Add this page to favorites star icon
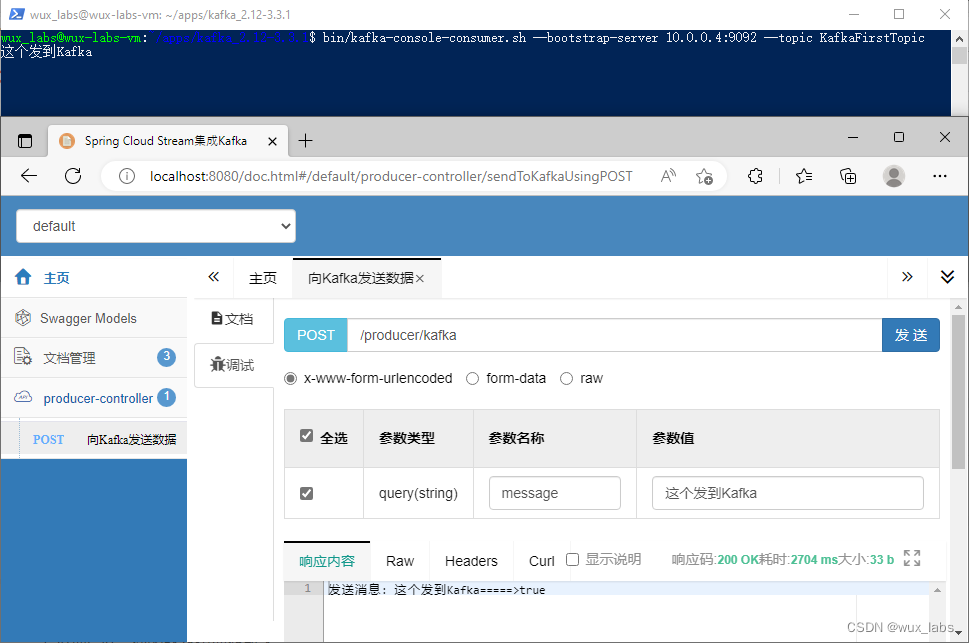Image resolution: width=969 pixels, height=643 pixels. click(x=704, y=177)
